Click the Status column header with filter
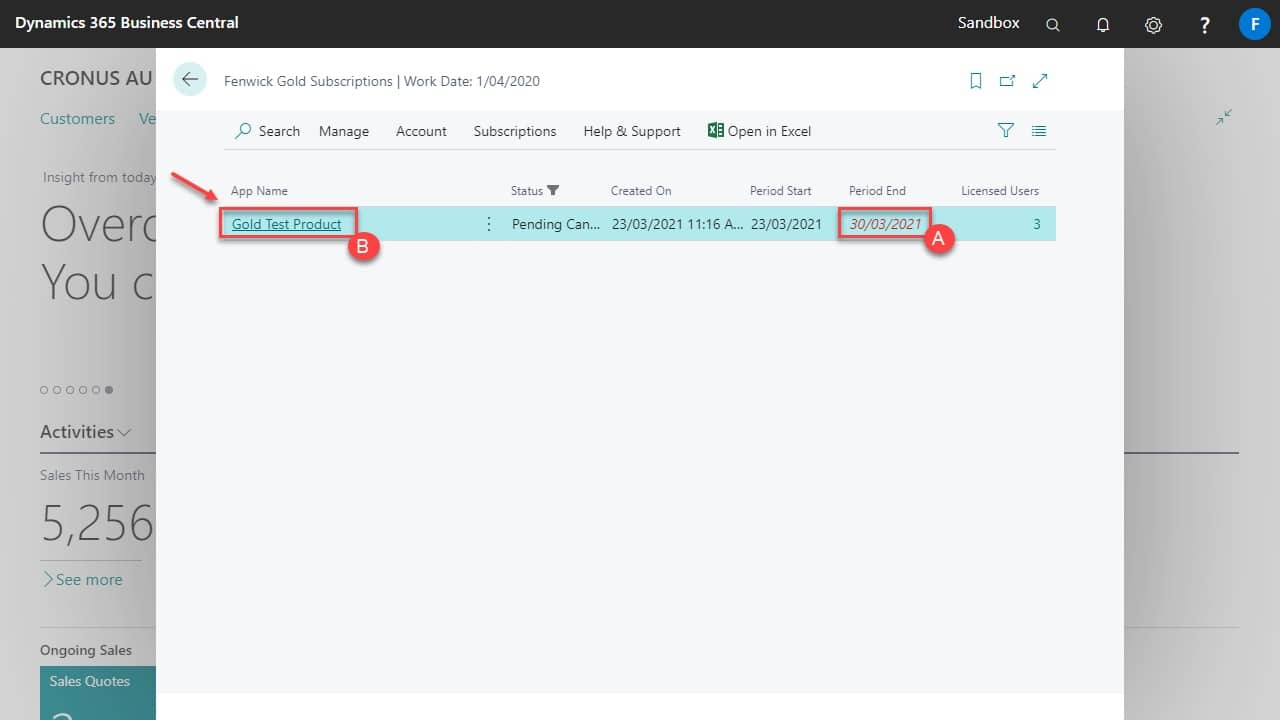1280x720 pixels. coord(535,191)
